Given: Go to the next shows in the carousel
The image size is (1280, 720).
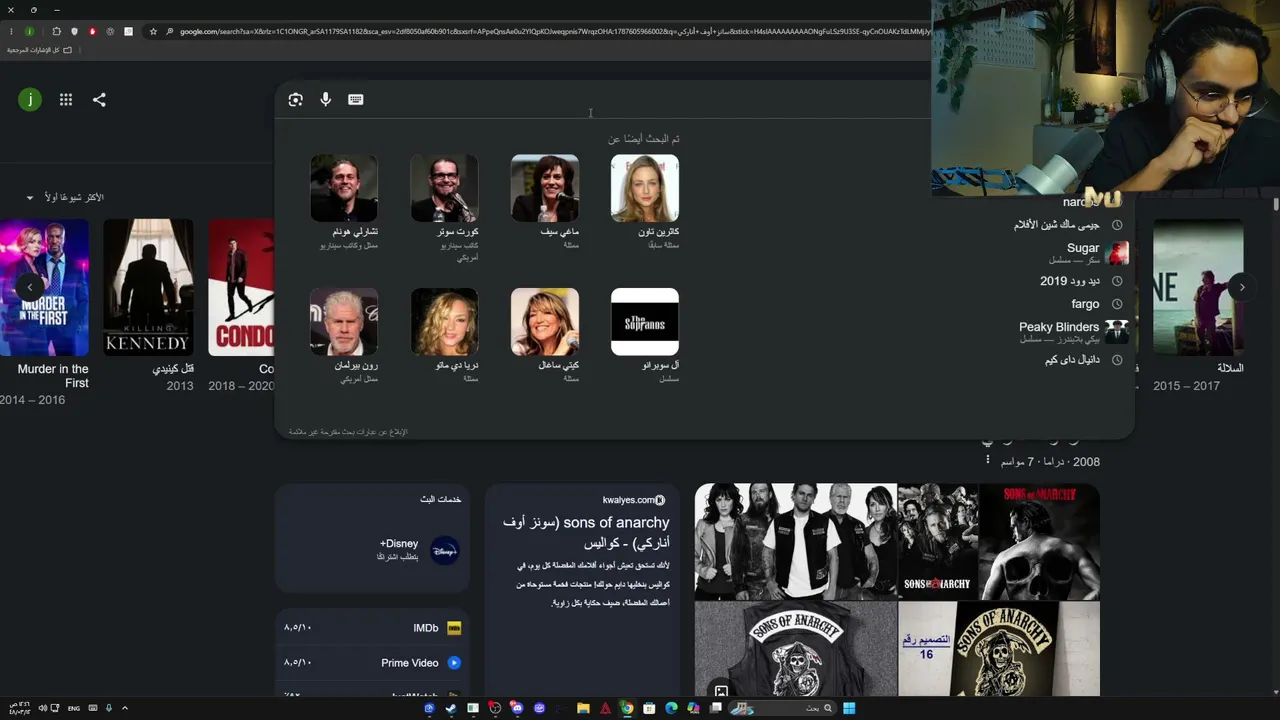Looking at the screenshot, I should (x=1242, y=287).
